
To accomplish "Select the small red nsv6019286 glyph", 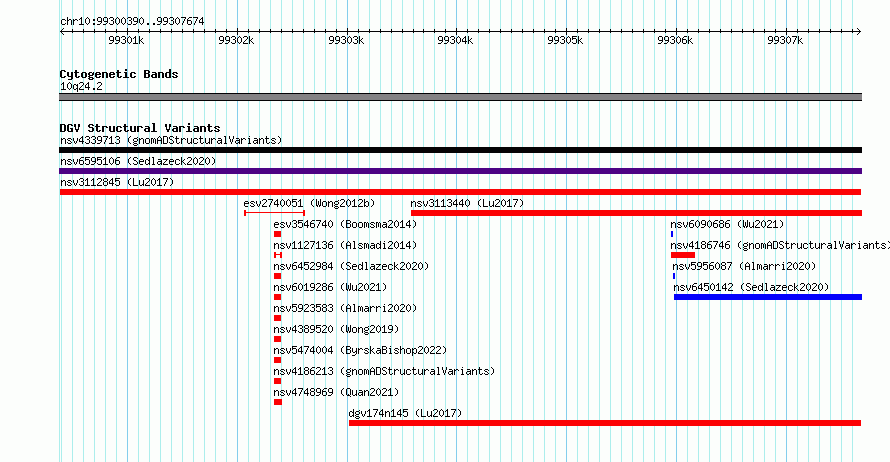I will [278, 297].
